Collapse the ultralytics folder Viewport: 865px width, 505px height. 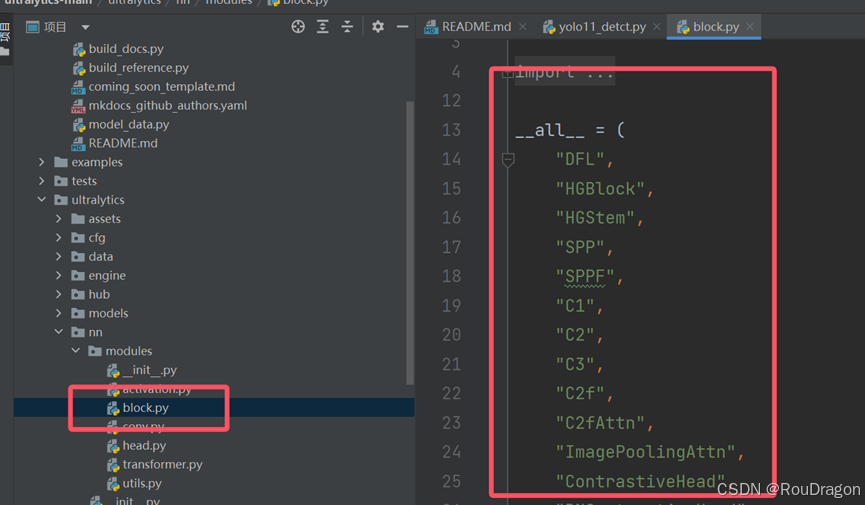tap(41, 200)
